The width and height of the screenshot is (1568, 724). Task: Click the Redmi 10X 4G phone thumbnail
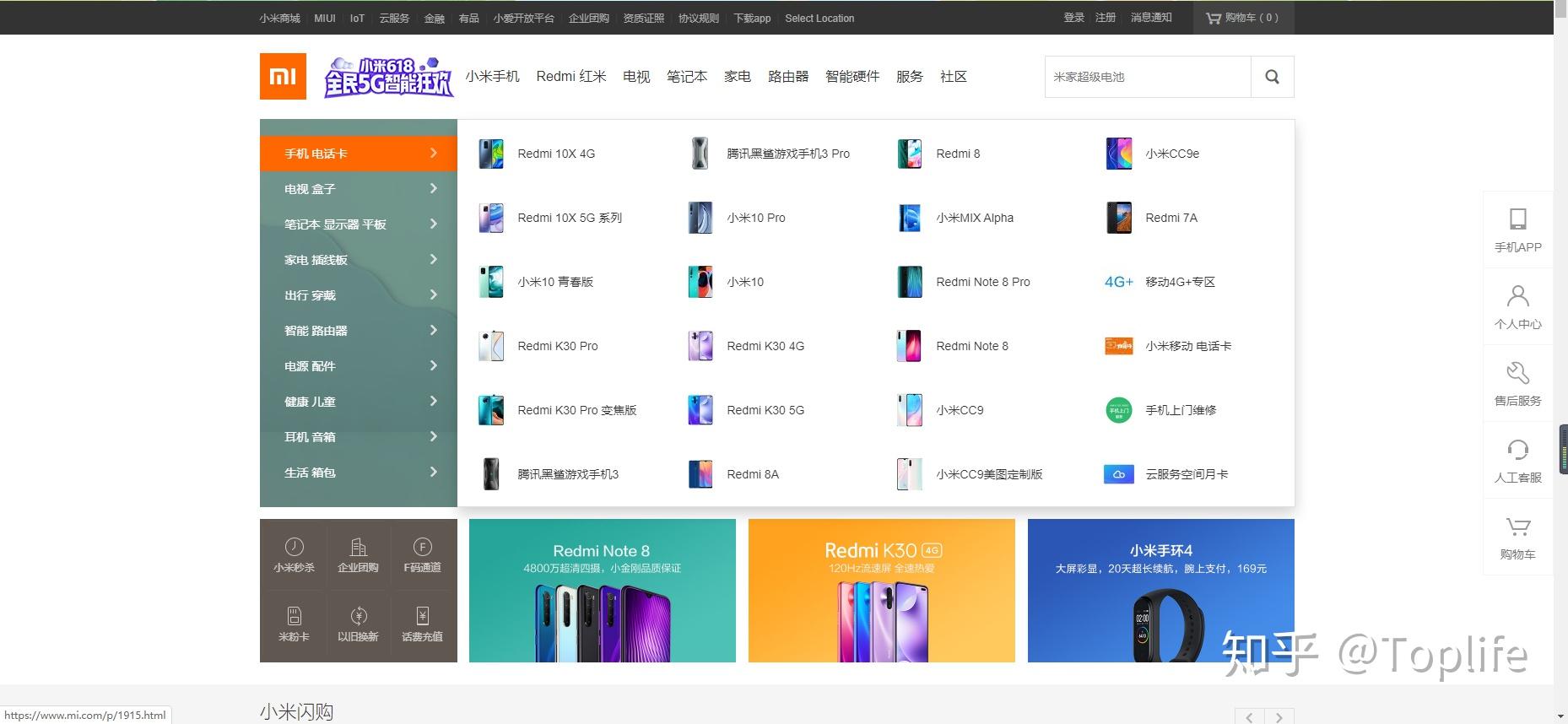pos(491,154)
